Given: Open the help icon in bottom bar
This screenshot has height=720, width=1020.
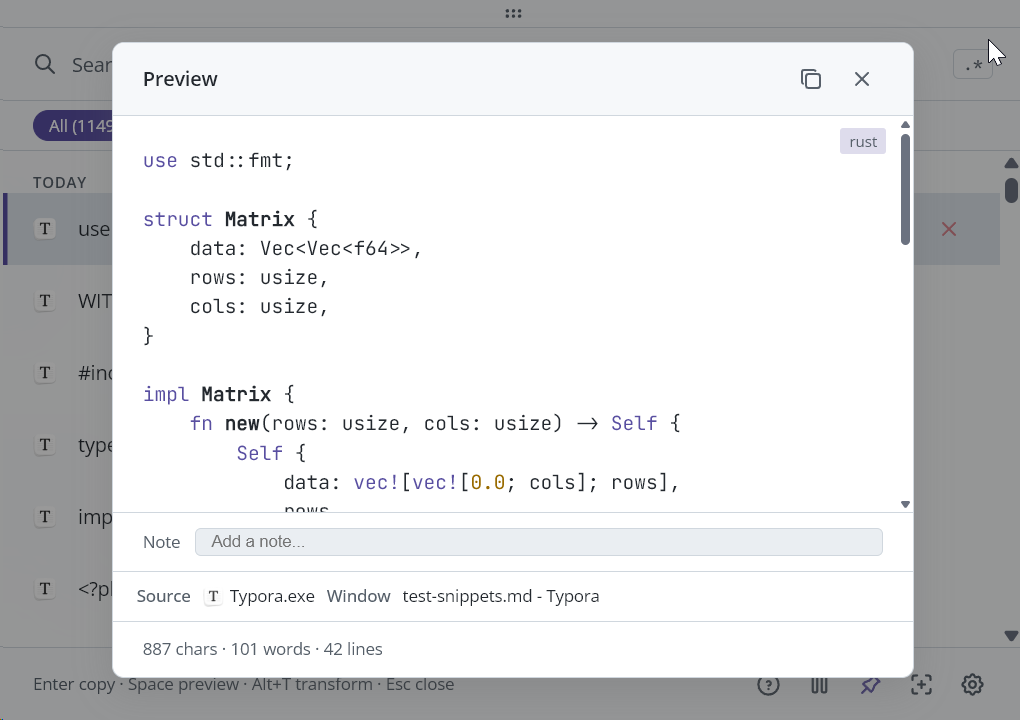Looking at the screenshot, I should point(769,684).
